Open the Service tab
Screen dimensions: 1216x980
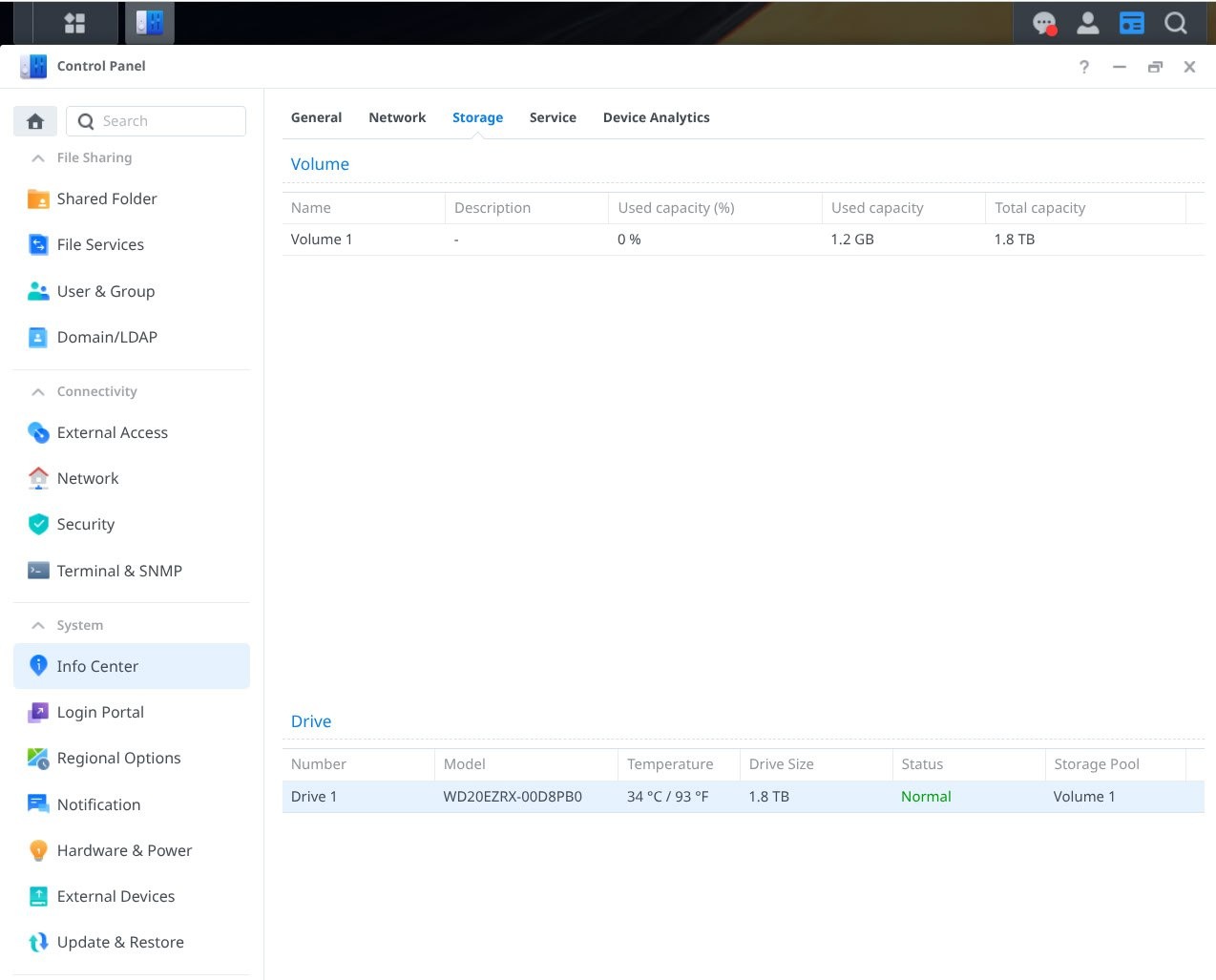pos(553,117)
